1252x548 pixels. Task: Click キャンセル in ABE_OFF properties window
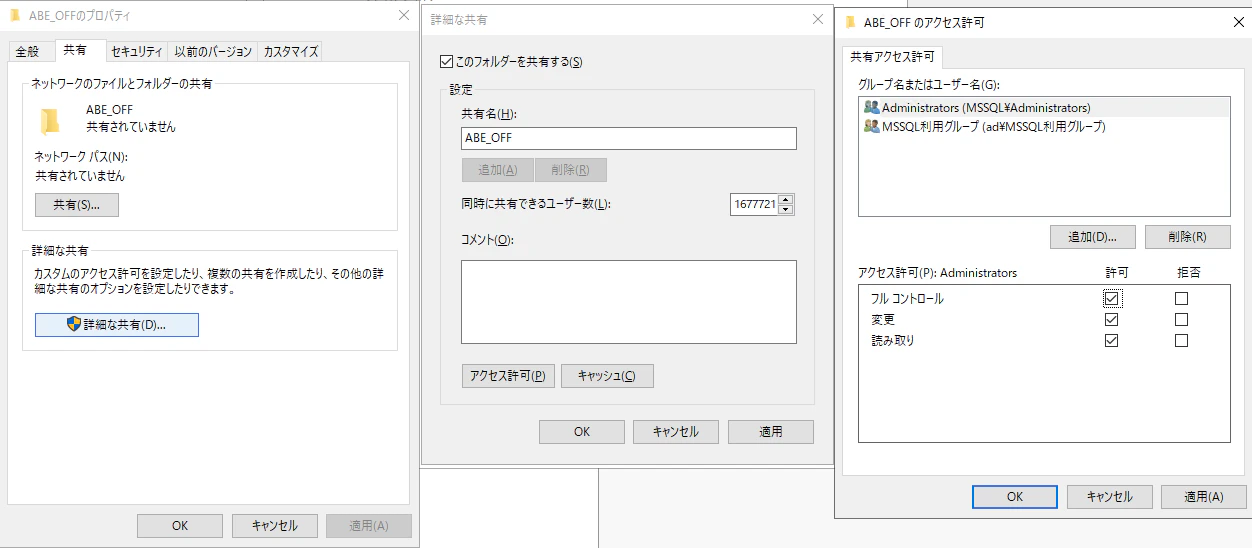point(275,526)
